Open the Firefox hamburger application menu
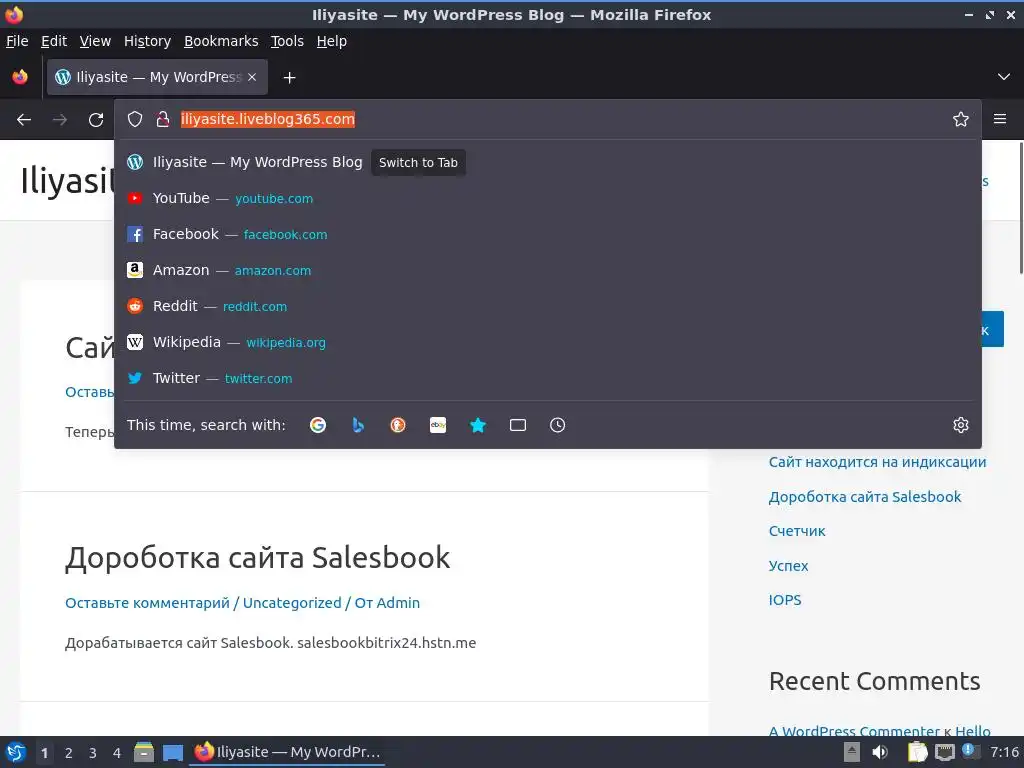Screen dimensions: 1024x768 999,119
